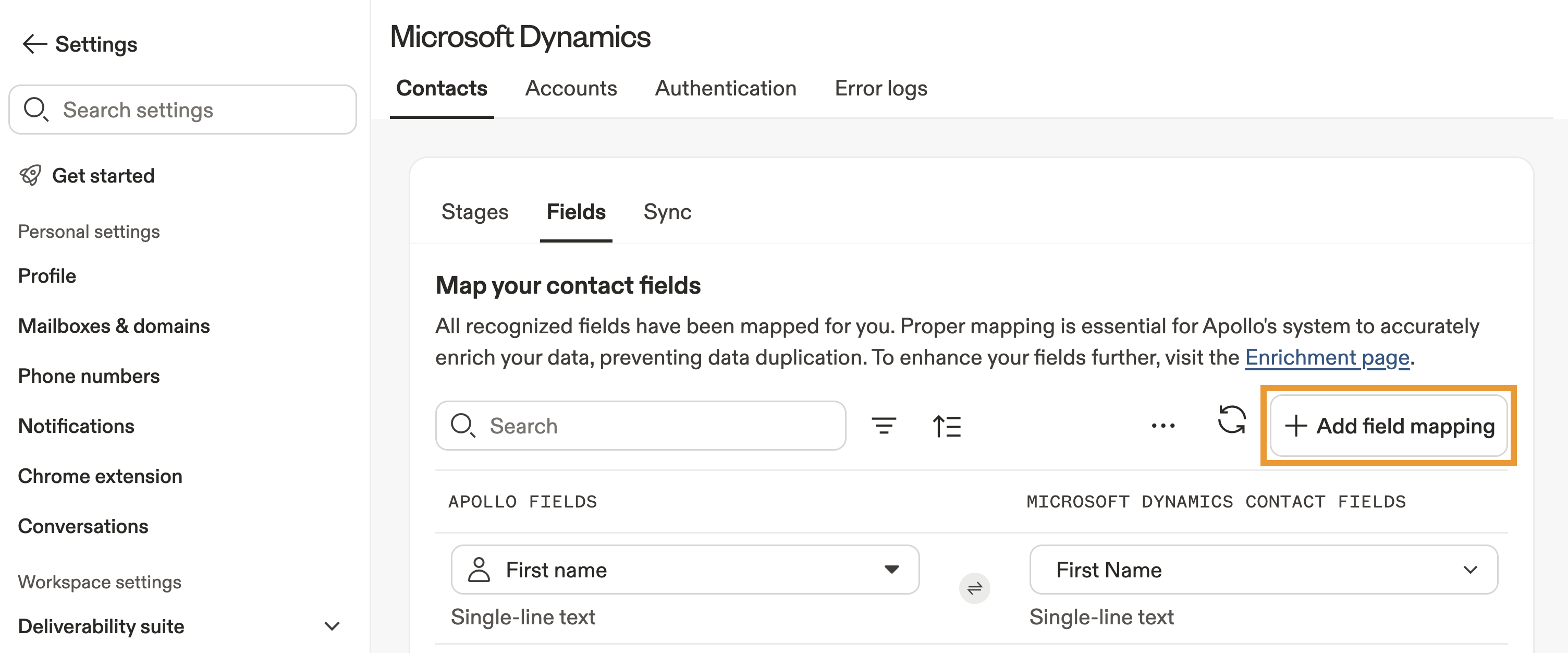
Task: Open the Enrichment page link
Action: [x=1328, y=358]
